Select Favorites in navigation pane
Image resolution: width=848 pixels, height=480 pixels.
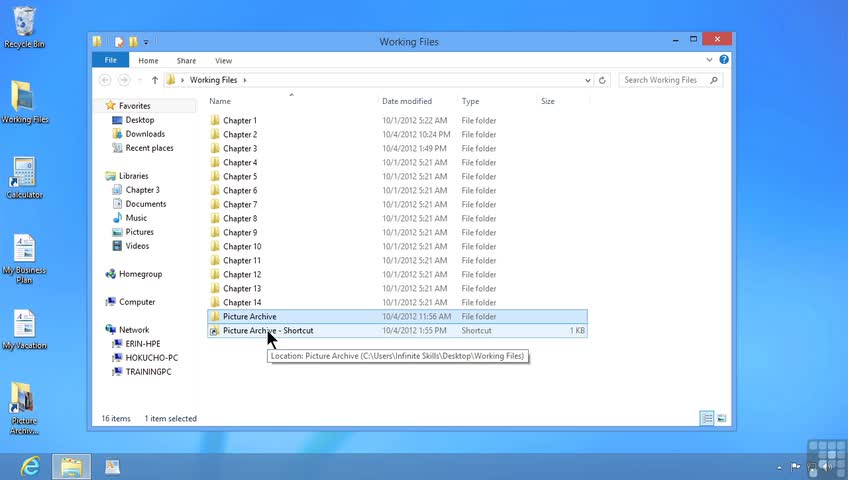[135, 106]
